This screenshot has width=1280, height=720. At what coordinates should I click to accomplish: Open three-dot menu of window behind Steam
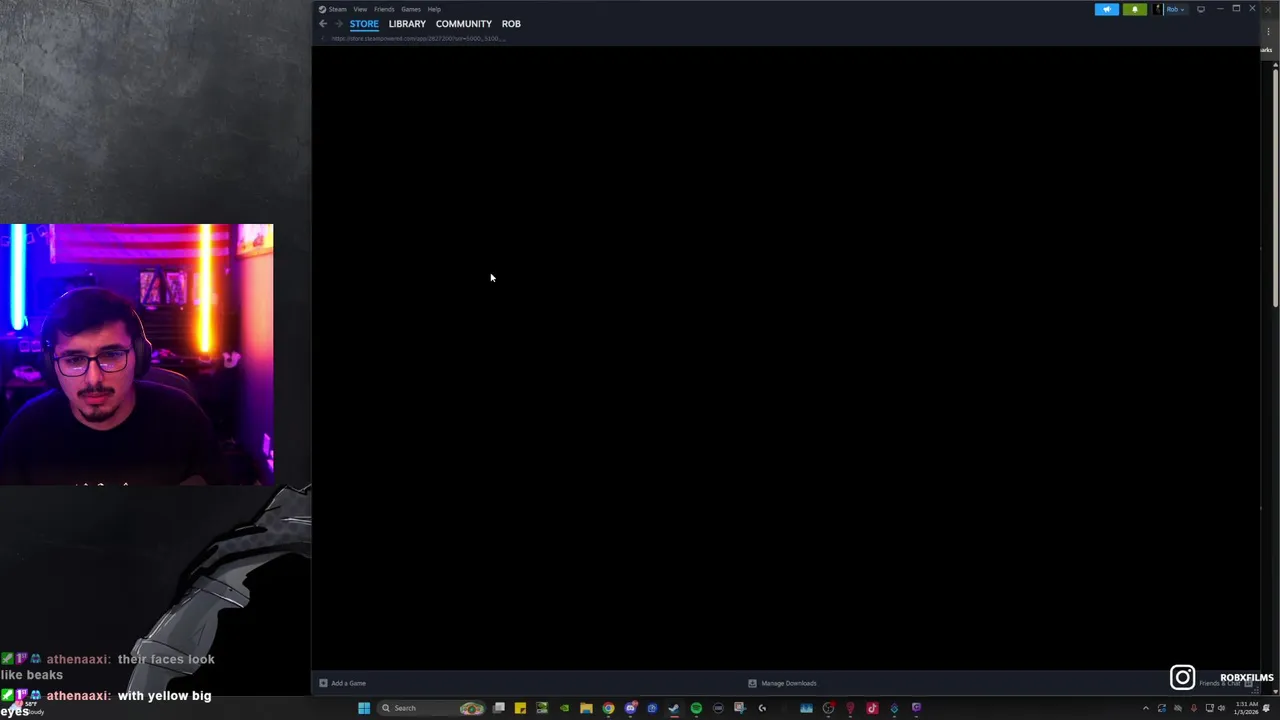click(x=1269, y=31)
